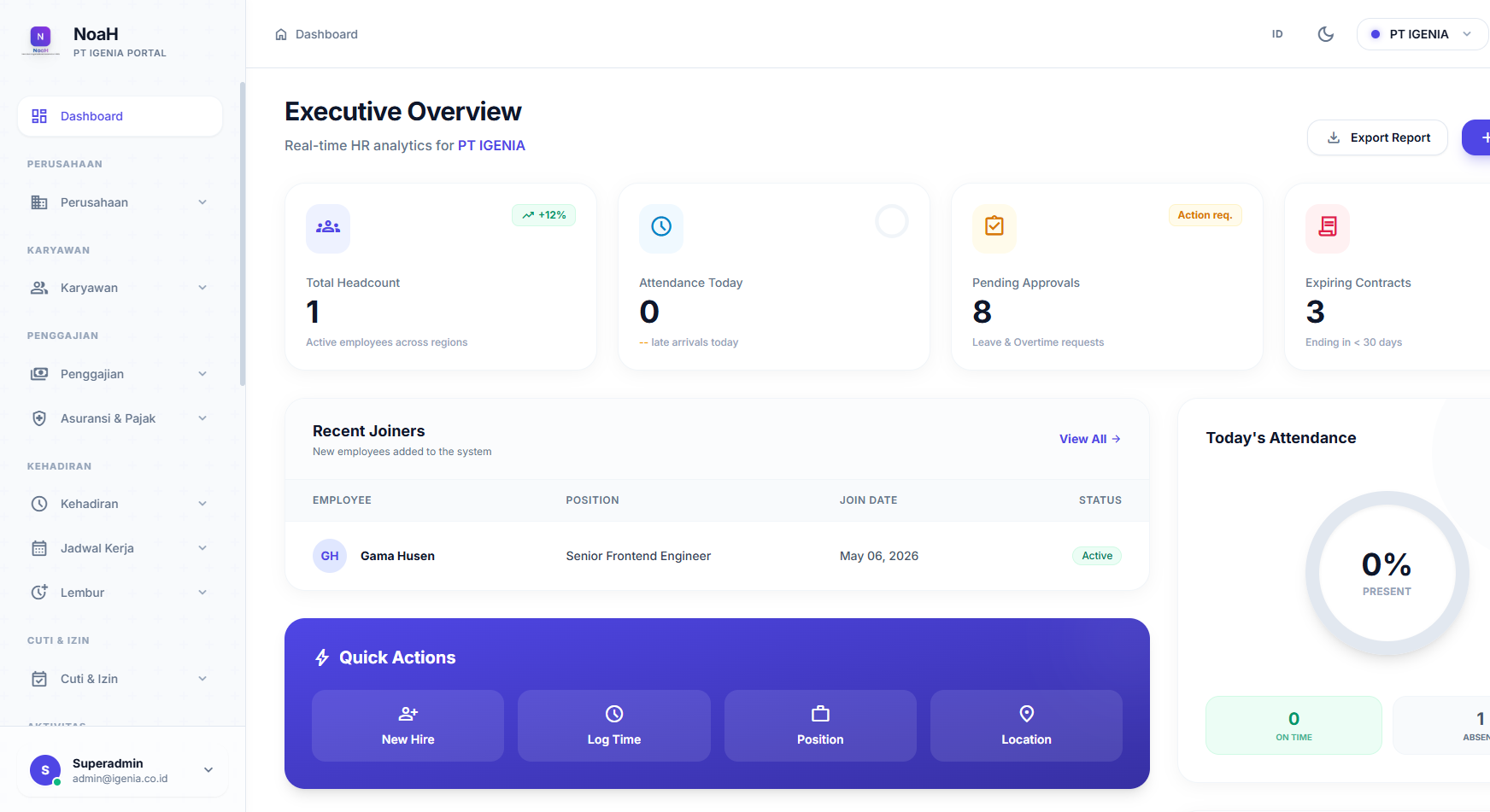Open the Penggajian sidebar item
Screen dimensions: 1490x812
(x=120, y=374)
